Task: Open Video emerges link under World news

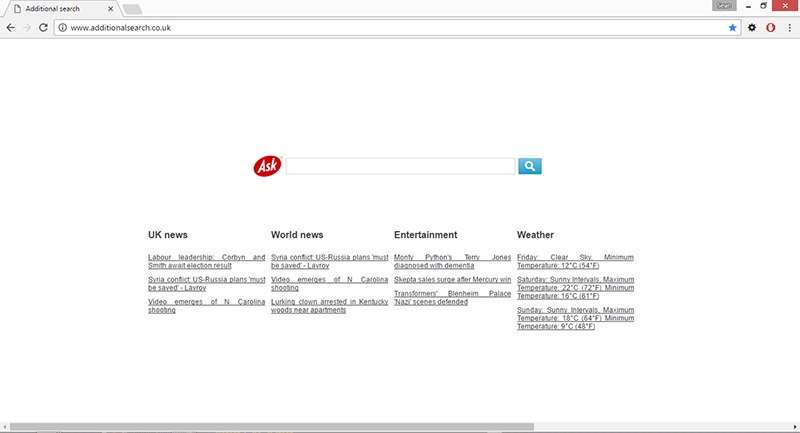Action: coord(330,284)
